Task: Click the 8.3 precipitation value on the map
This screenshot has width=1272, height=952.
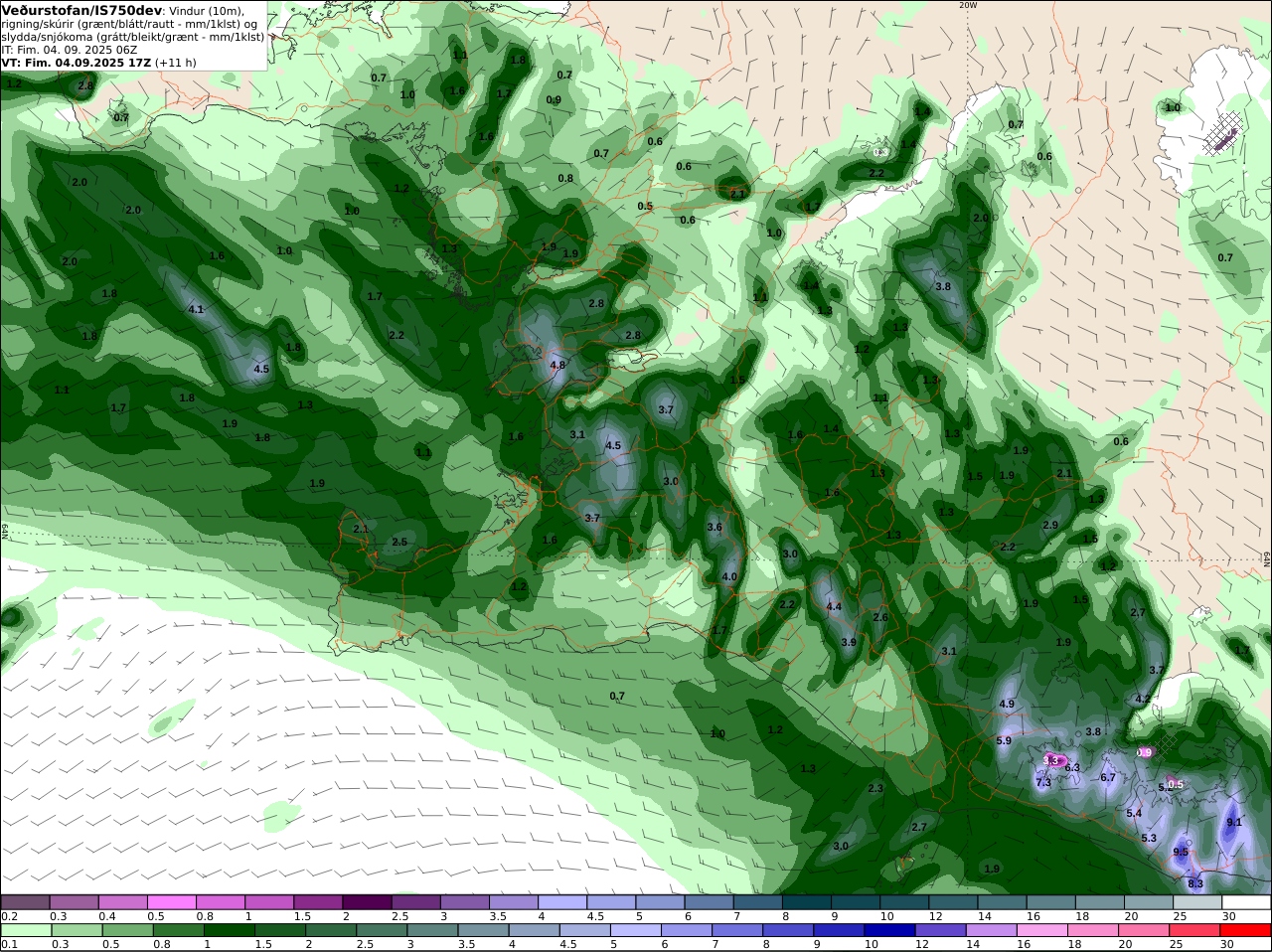Action: 1195,883
